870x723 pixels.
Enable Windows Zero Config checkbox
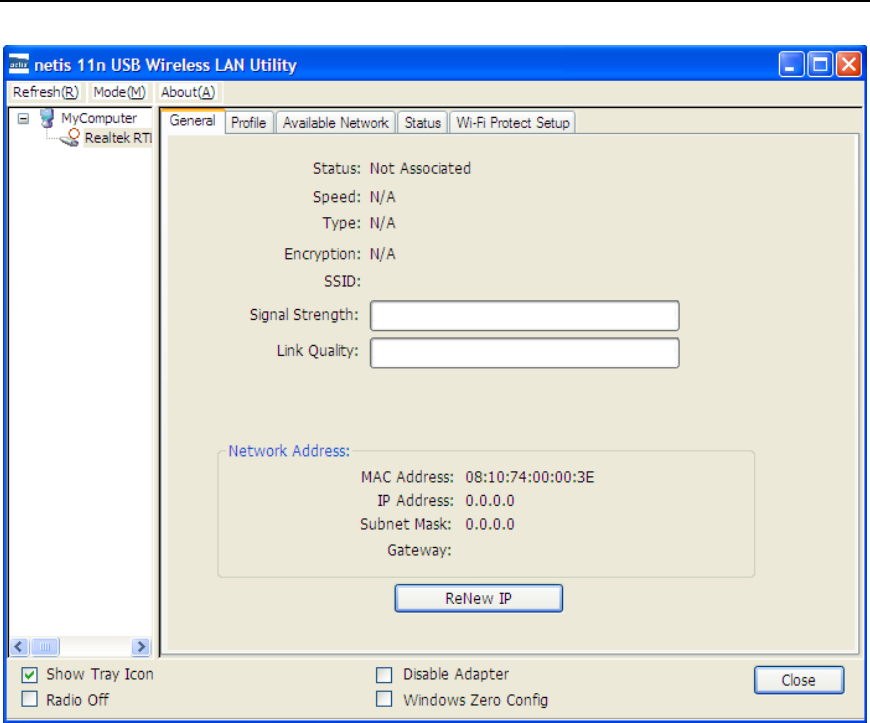coord(384,699)
